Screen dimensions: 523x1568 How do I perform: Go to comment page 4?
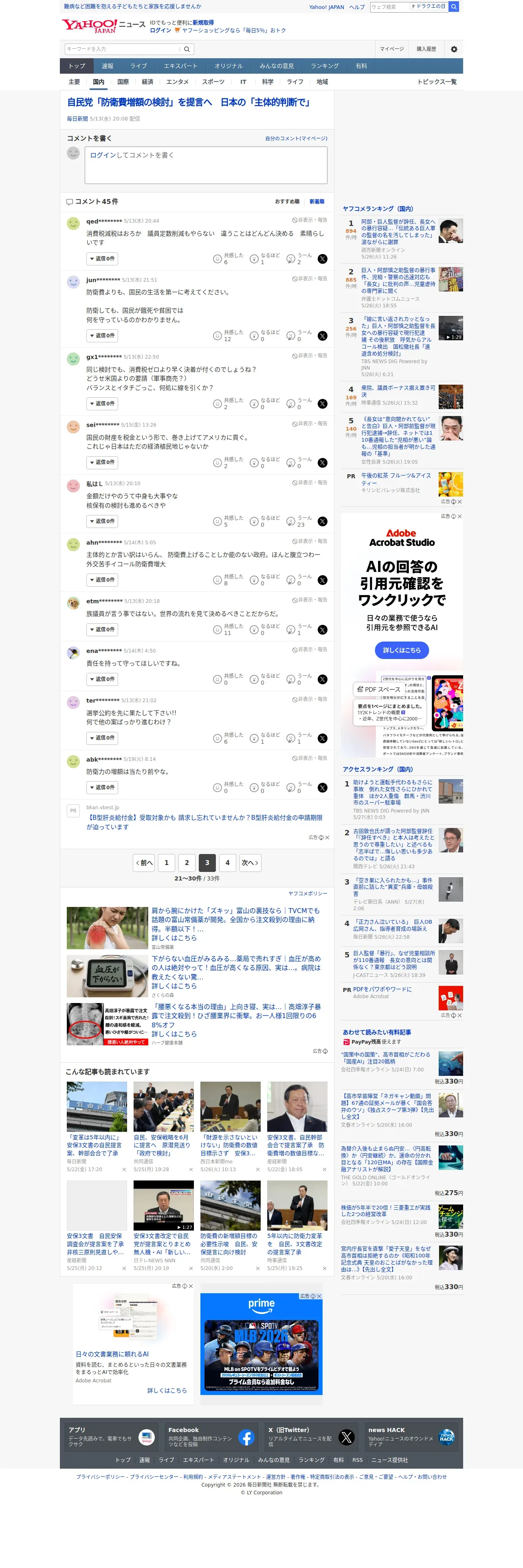[227, 863]
